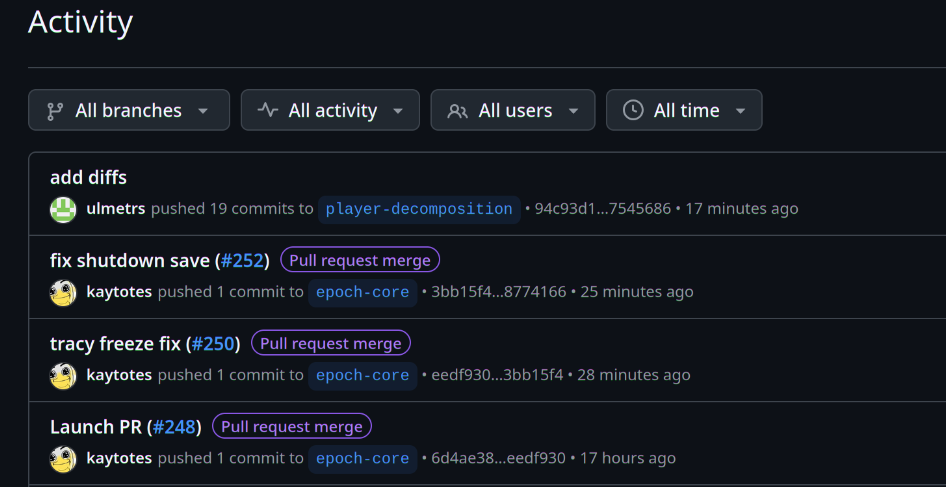
Task: Click the git branch icon in All branches
Action: pos(55,110)
